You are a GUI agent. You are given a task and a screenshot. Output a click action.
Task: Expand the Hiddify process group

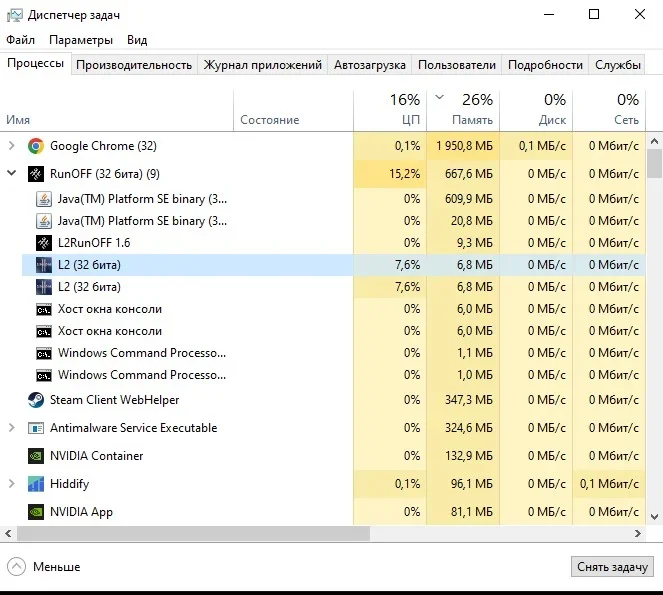tap(12, 483)
